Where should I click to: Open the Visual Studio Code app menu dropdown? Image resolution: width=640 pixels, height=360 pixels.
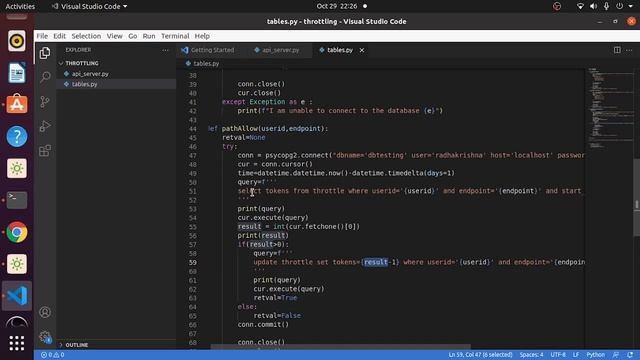click(x=89, y=6)
